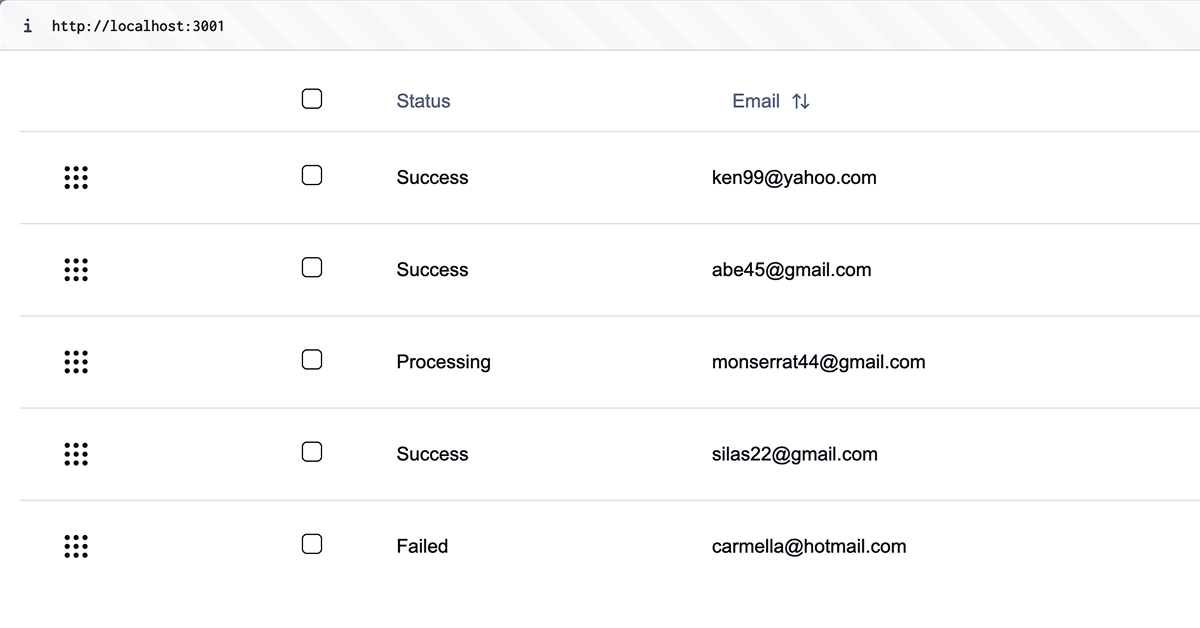This screenshot has width=1200, height=628.
Task: Click the drag handle for carmella@hotmail.com row
Action: tap(76, 546)
